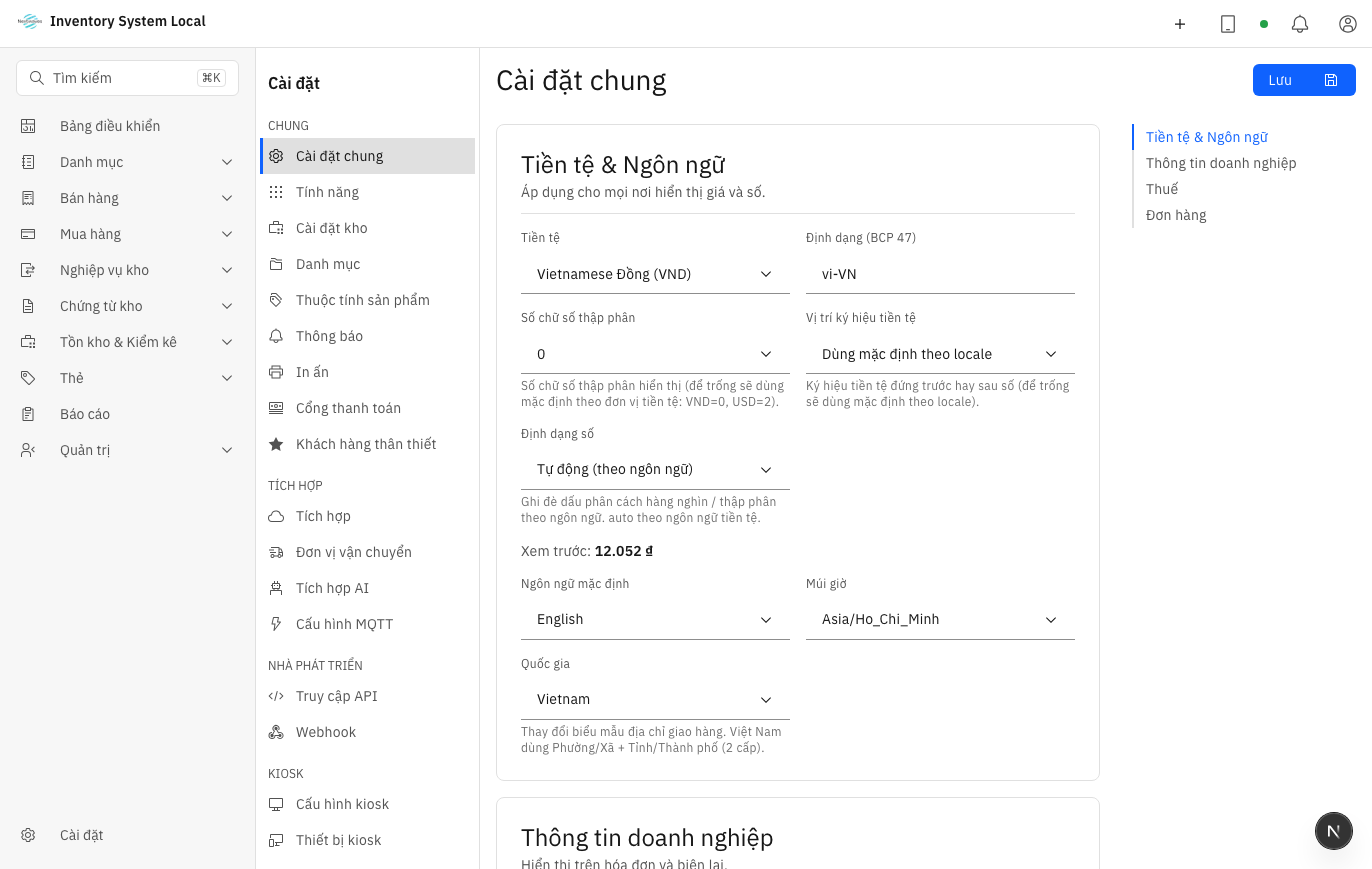Expand the Quản trị sidebar chevron
Screen dimensions: 1372x869
(x=227, y=450)
